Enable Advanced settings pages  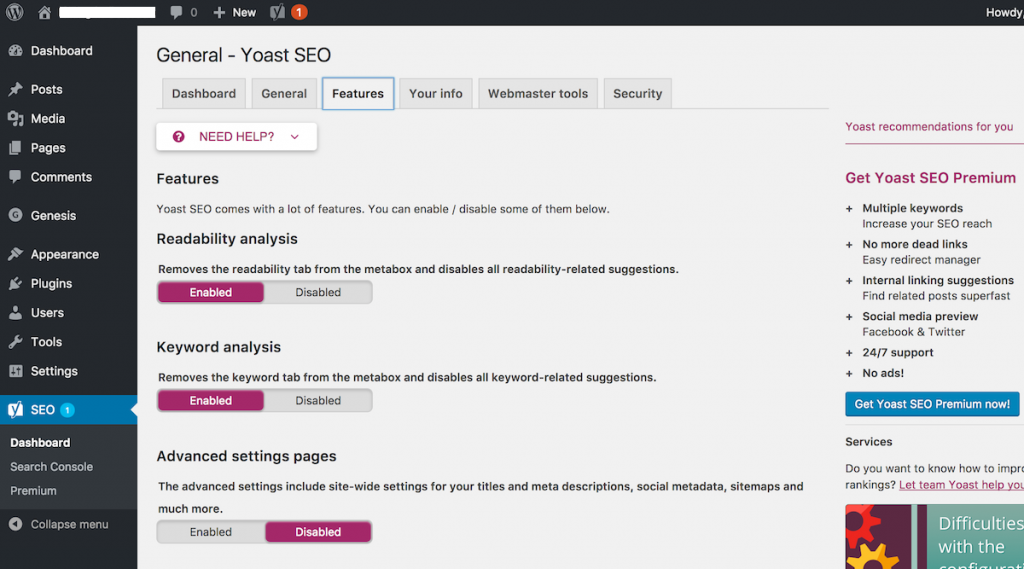coord(211,532)
